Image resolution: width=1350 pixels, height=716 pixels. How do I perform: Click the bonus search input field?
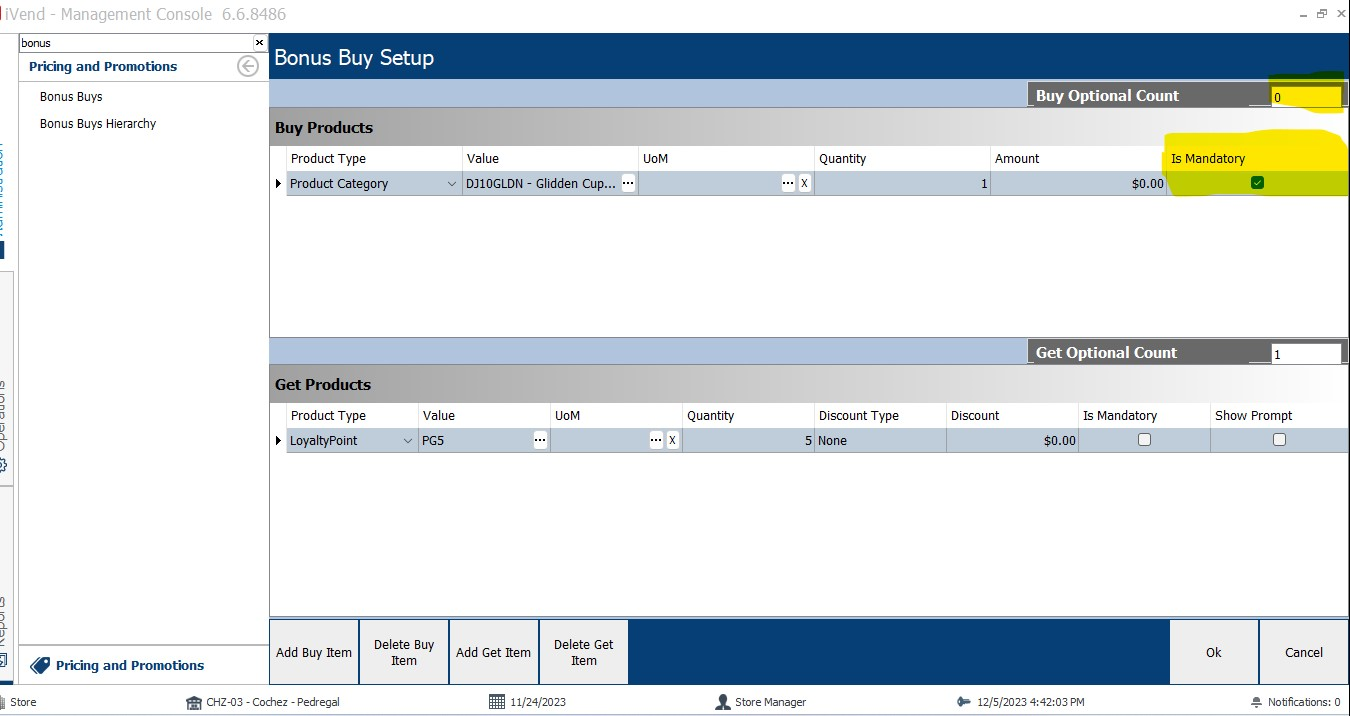tap(136, 43)
